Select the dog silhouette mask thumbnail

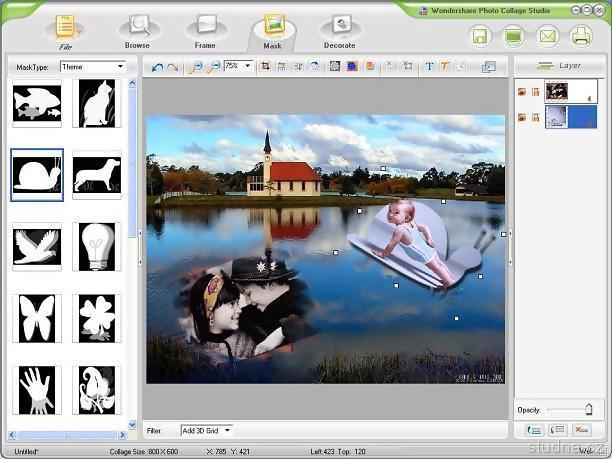(x=97, y=175)
